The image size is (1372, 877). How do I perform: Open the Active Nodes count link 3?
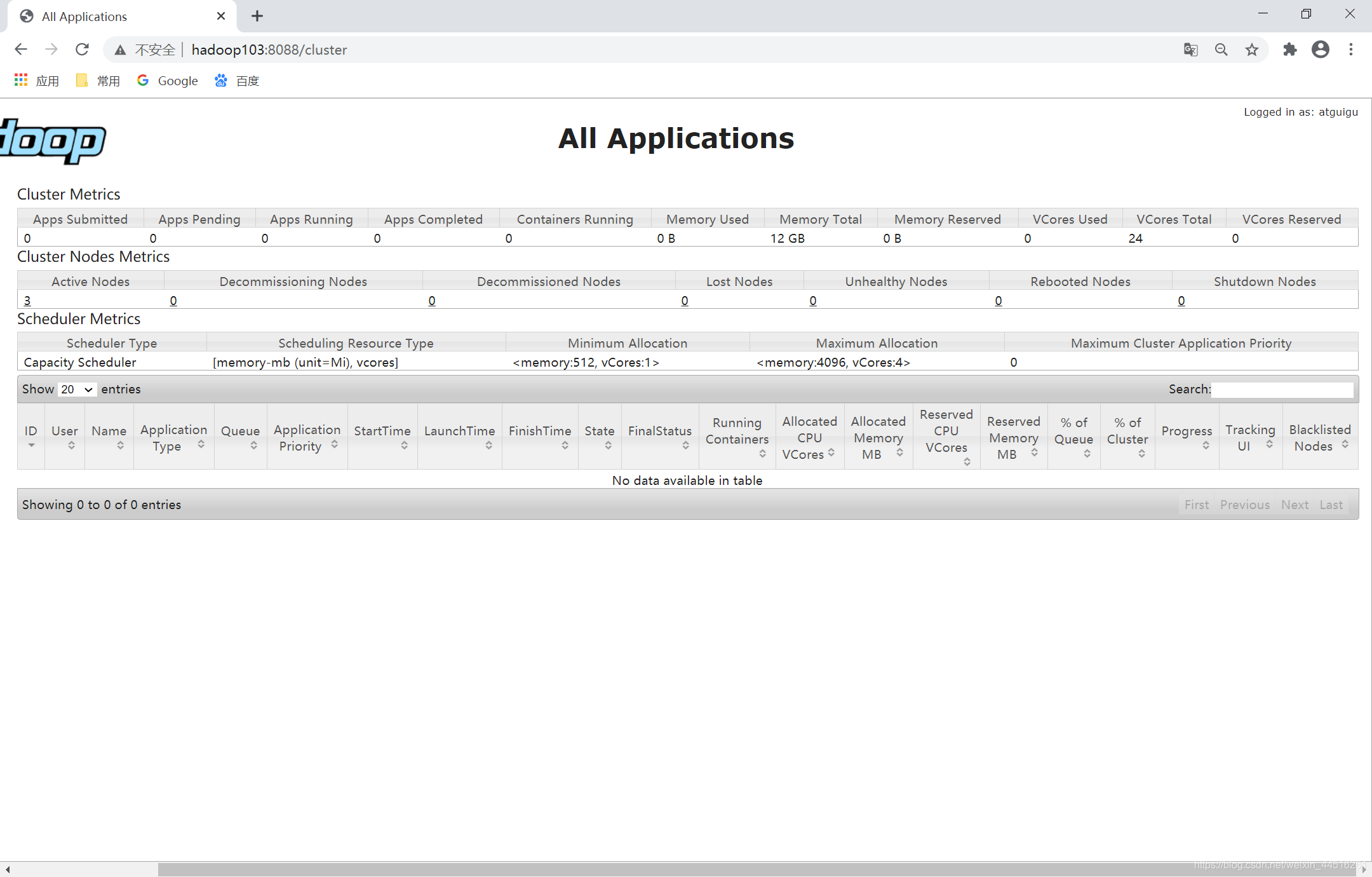(x=27, y=301)
